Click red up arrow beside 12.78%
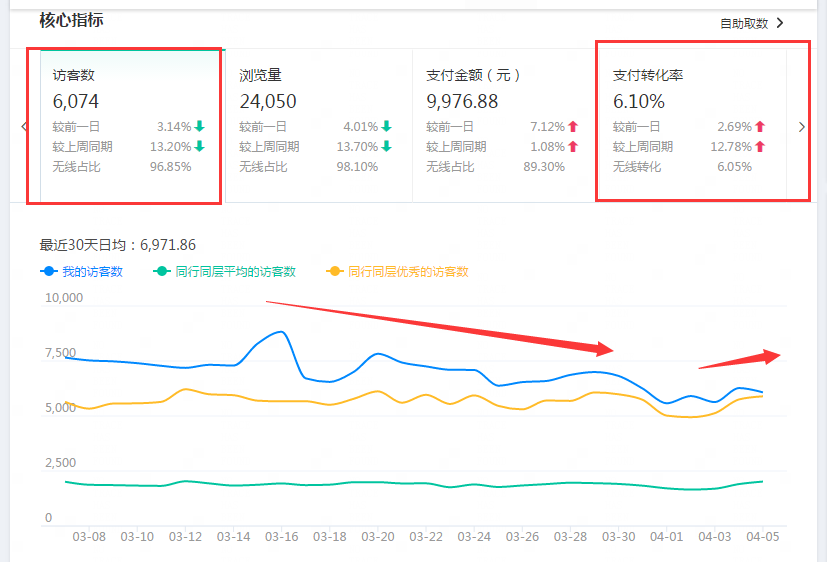 pos(760,146)
